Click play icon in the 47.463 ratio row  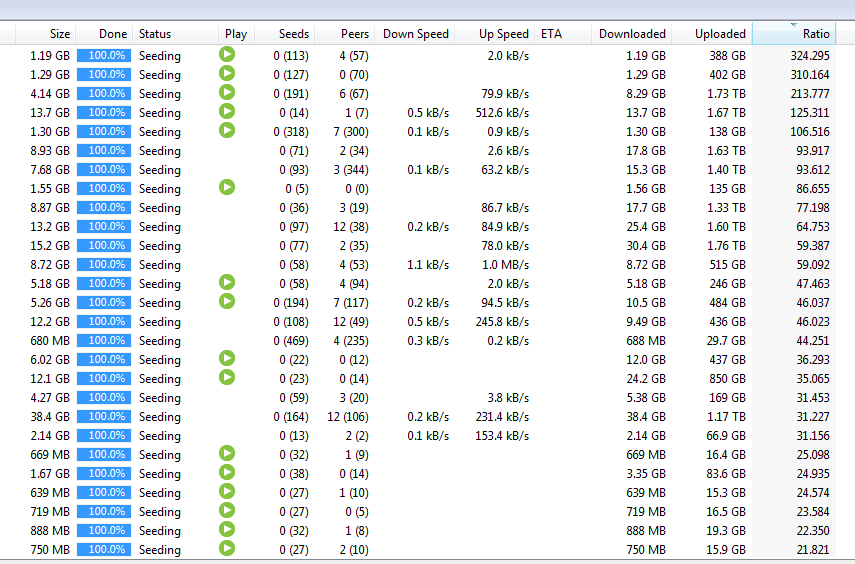tap(227, 283)
